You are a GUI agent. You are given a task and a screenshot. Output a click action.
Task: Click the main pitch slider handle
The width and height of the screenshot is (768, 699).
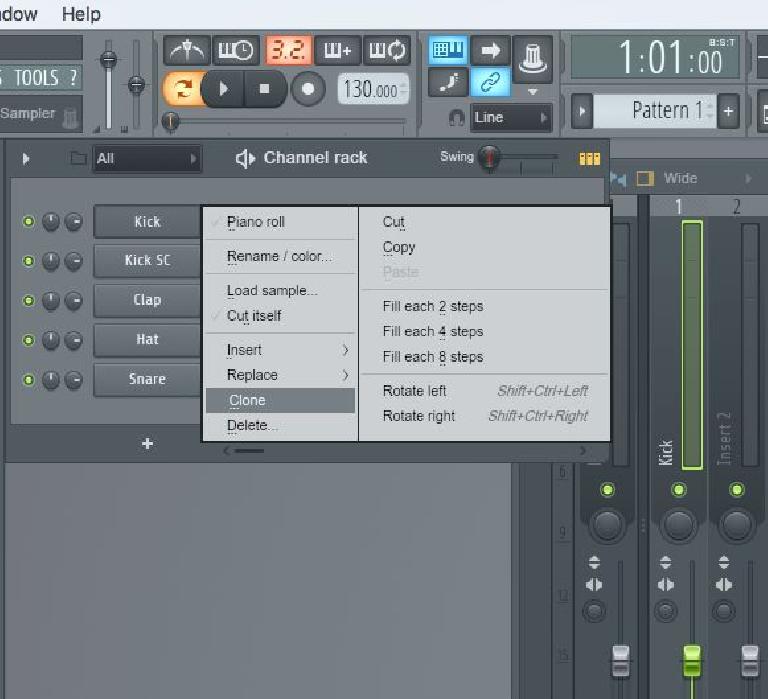pos(136,85)
